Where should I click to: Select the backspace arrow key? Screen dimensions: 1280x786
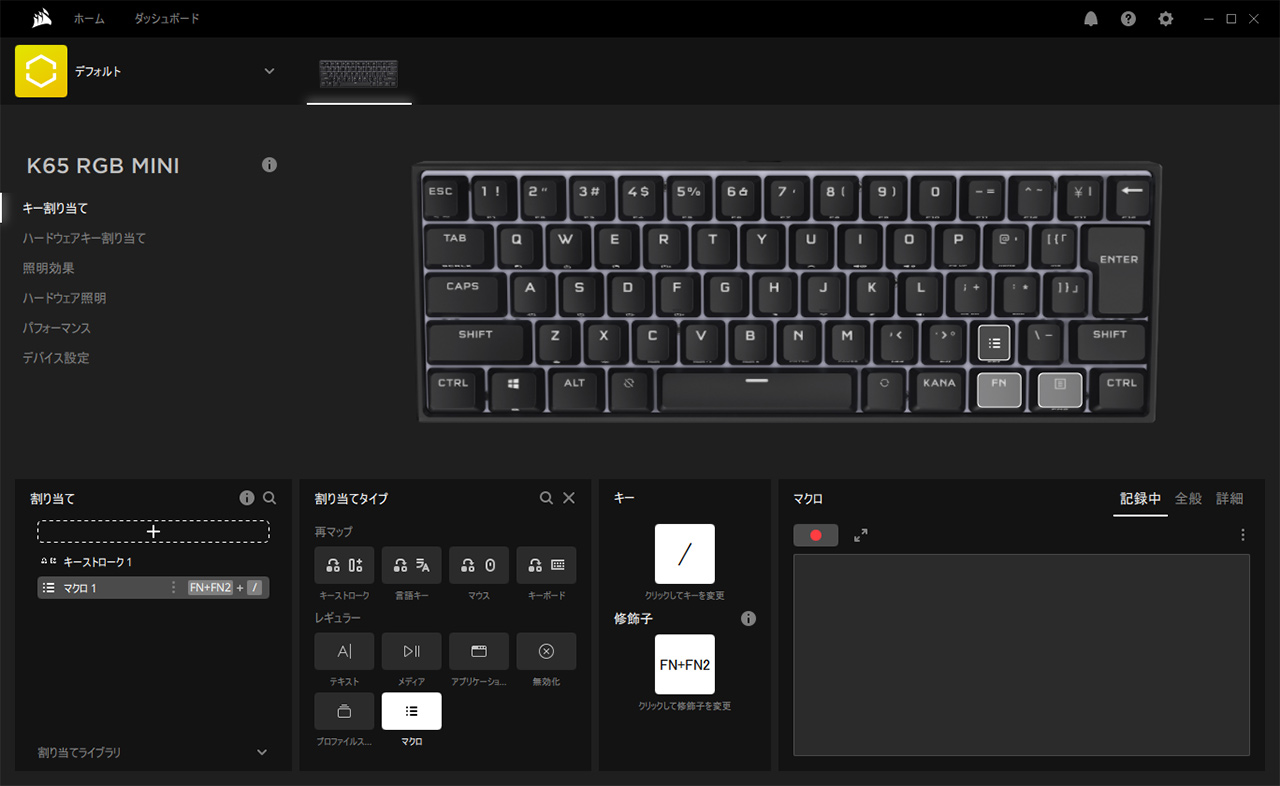[x=1132, y=197]
